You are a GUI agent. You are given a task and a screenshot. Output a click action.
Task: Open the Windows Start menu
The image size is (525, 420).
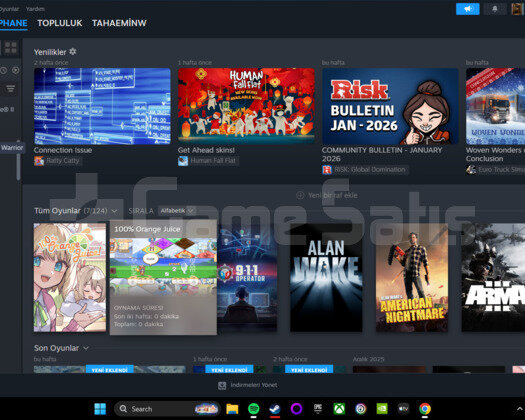[100, 409]
